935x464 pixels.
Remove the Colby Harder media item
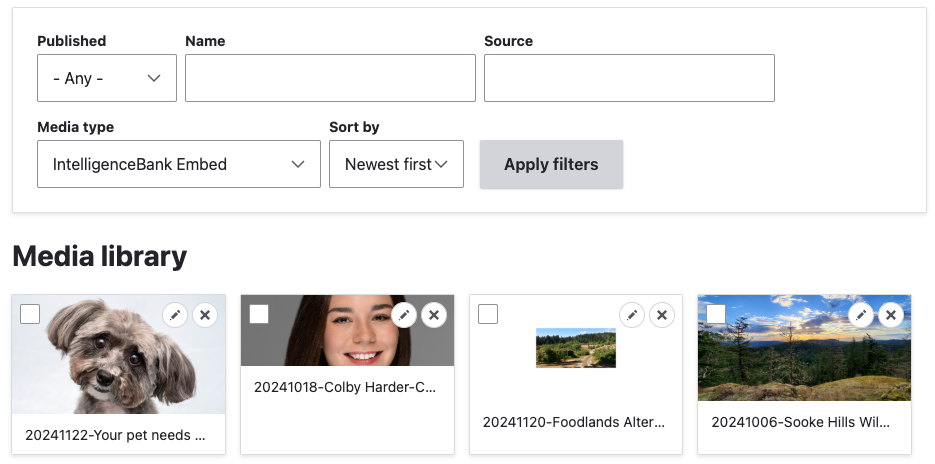tap(434, 315)
